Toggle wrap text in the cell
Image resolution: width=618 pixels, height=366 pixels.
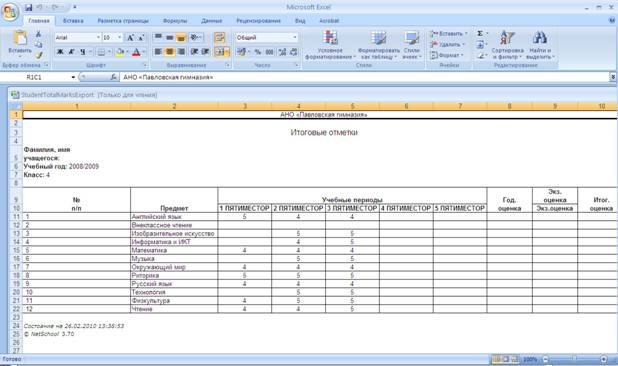pos(220,37)
